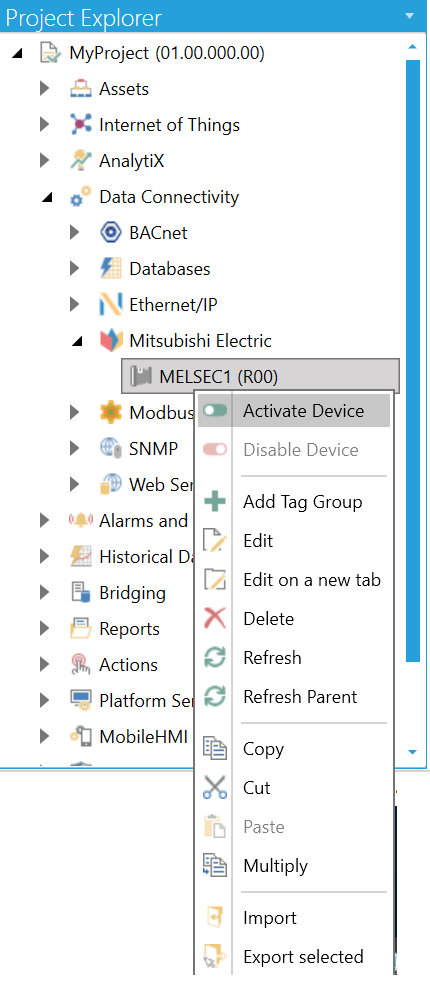Click the Multiply icon in context menu
The width and height of the screenshot is (430, 983).
(215, 866)
